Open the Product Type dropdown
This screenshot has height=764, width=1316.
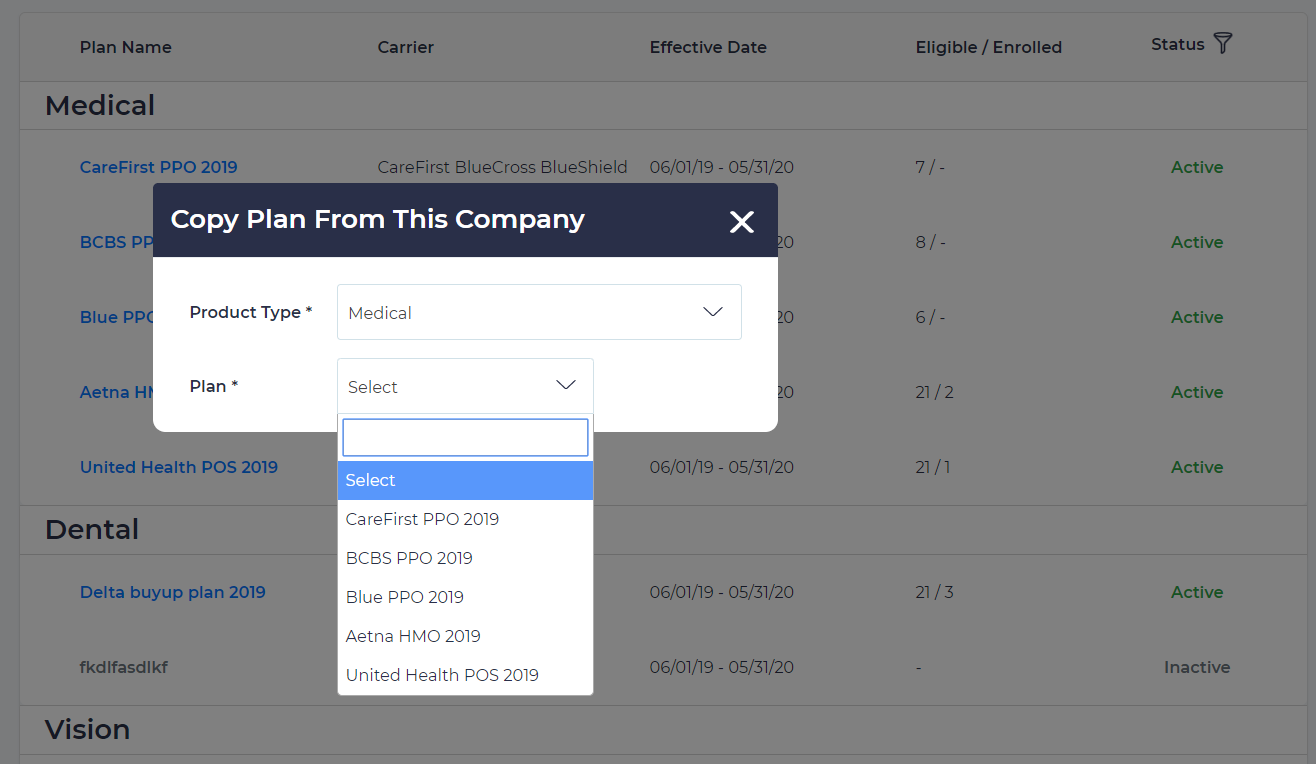pyautogui.click(x=539, y=312)
